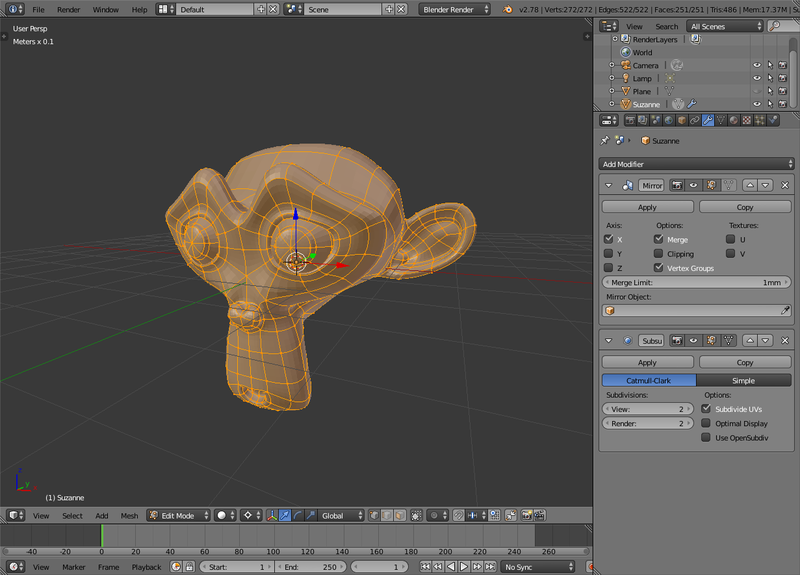This screenshot has width=800, height=575.
Task: Open the No Sync playback dropdown
Action: pos(537,567)
